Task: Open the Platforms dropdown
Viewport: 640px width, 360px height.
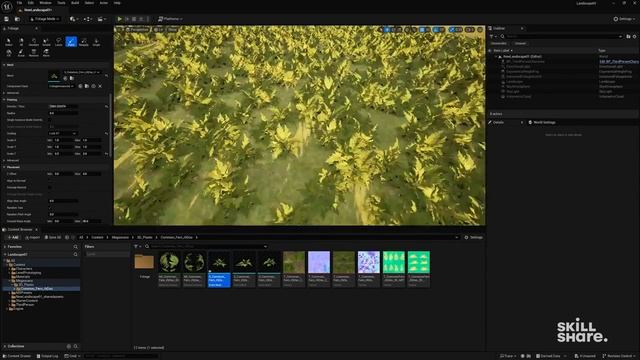Action: click(170, 19)
